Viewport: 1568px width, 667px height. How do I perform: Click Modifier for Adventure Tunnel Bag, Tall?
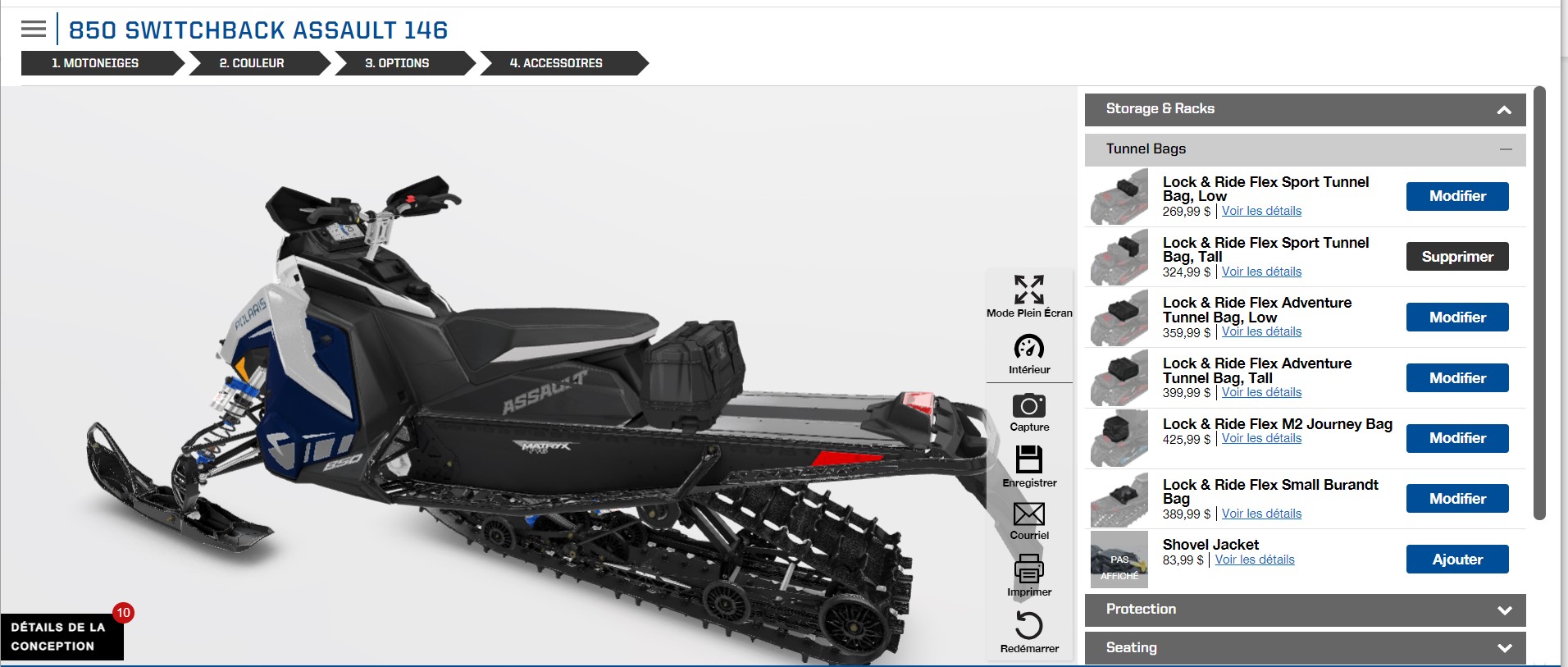click(x=1457, y=378)
